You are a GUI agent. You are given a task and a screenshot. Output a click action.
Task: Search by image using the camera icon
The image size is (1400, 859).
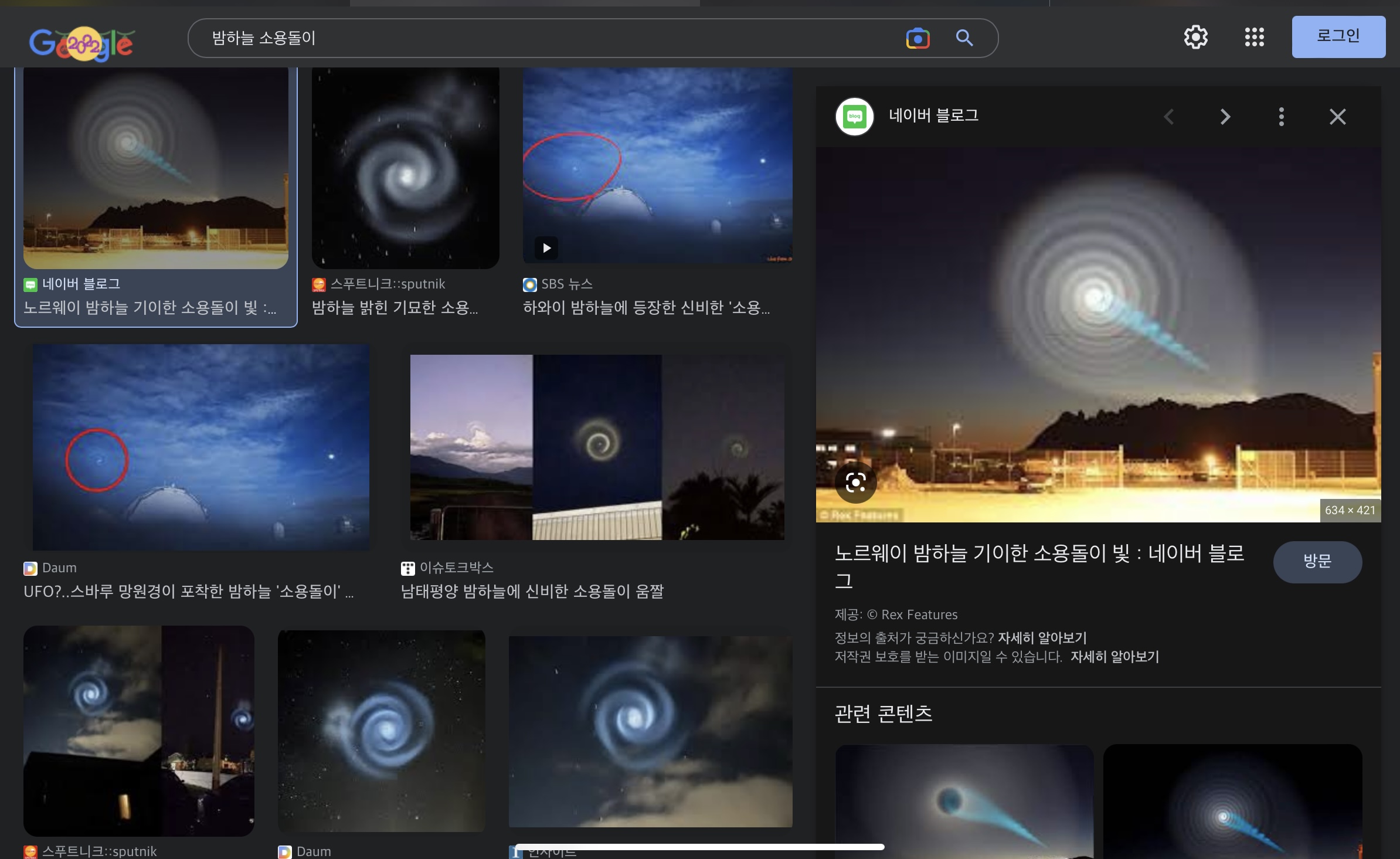pyautogui.click(x=918, y=39)
